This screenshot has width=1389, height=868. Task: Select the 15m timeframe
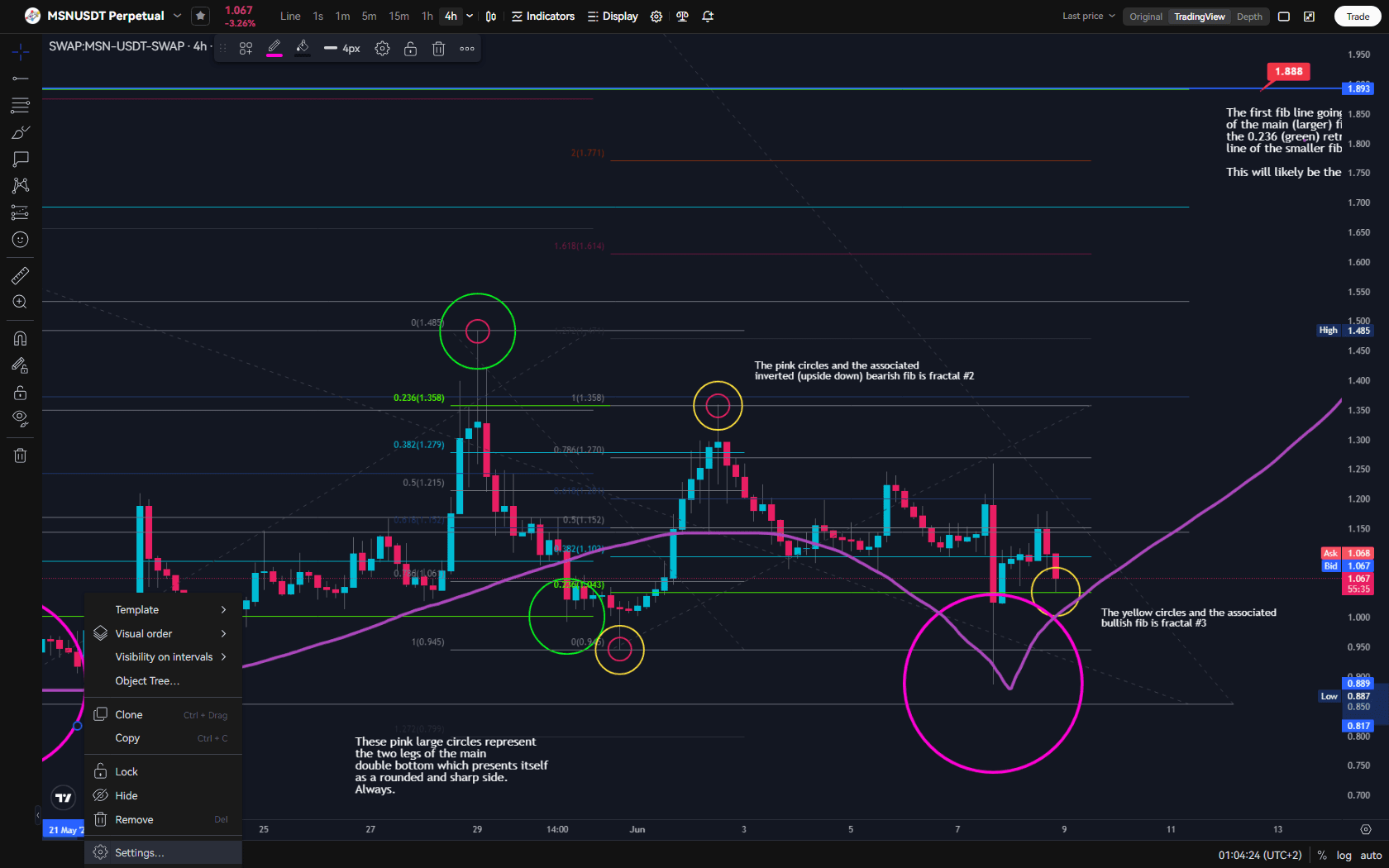coord(399,16)
